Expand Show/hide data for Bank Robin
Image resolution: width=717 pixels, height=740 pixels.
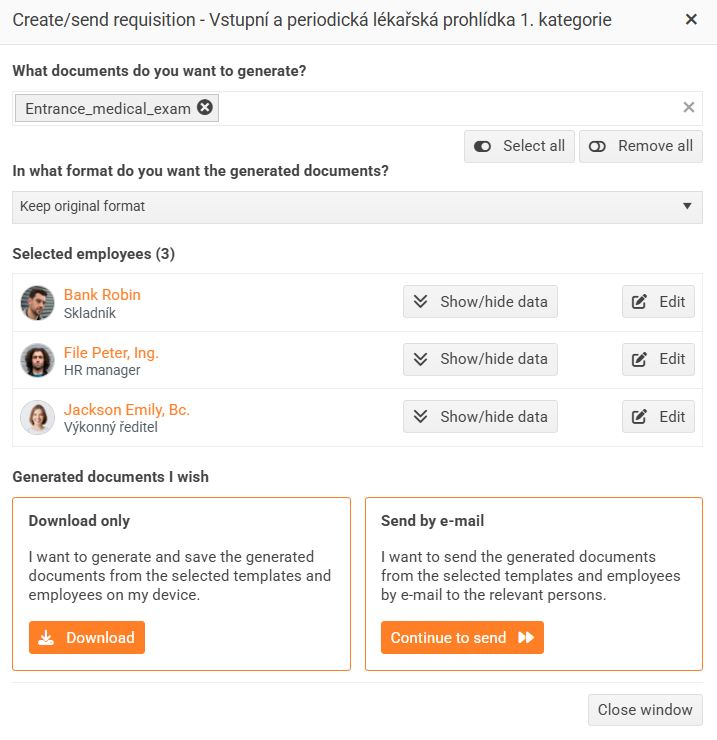click(x=480, y=302)
